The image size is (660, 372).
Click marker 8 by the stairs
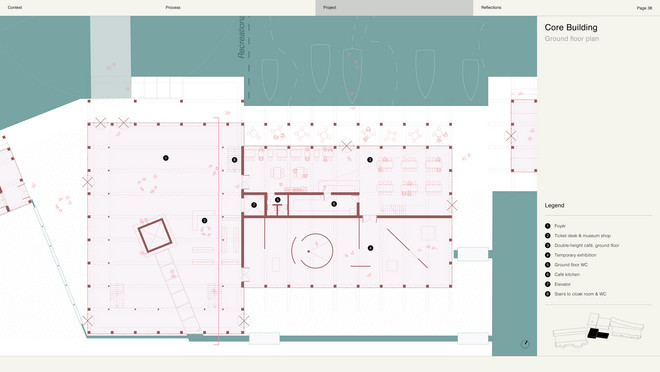coord(234,159)
